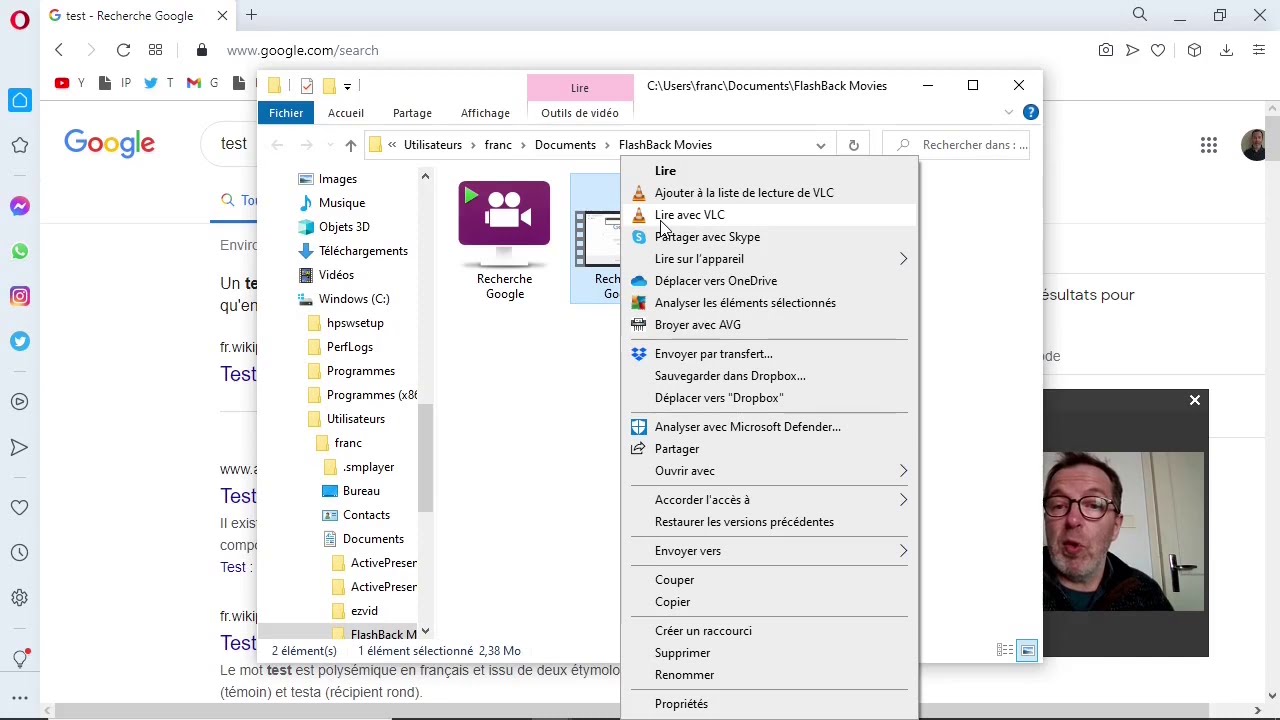Click franc in the address breadcrumb
Screen dimensions: 1280x720
498,145
